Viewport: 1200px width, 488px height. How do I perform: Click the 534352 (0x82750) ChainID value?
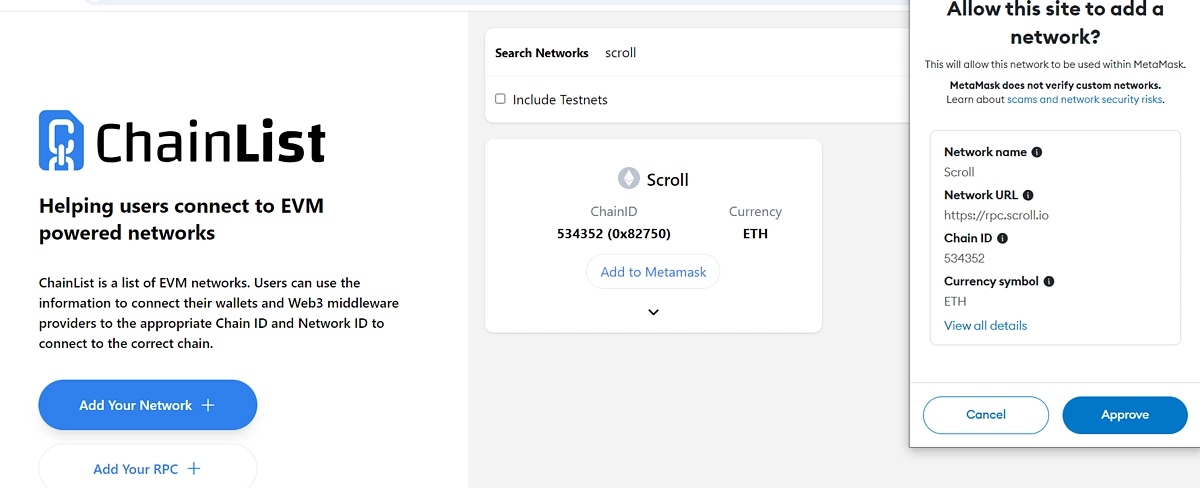coord(613,234)
